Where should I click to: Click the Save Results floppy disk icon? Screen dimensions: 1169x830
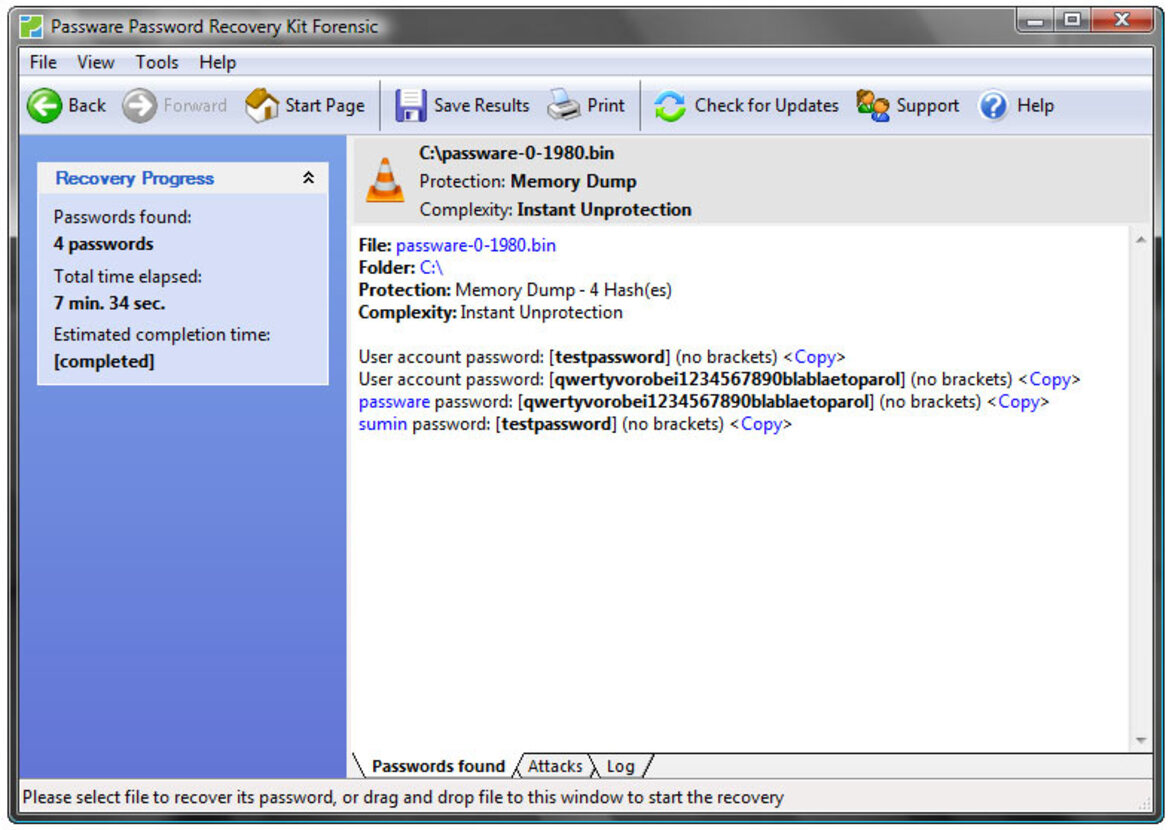point(411,105)
